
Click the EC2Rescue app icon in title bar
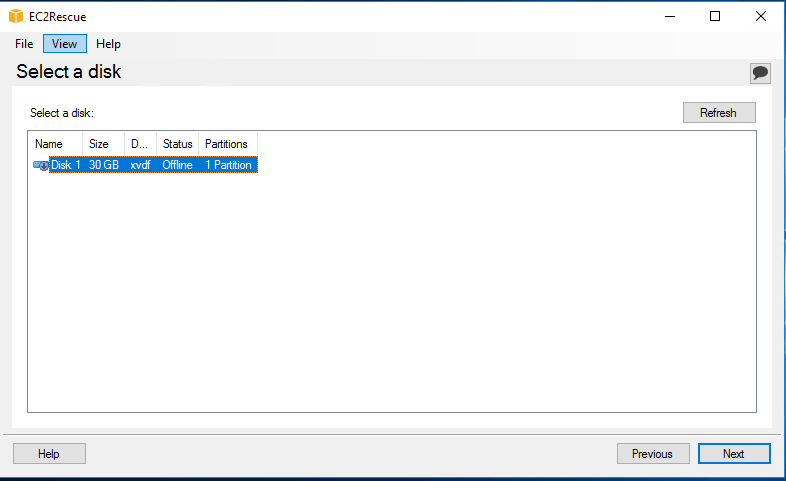coord(16,17)
